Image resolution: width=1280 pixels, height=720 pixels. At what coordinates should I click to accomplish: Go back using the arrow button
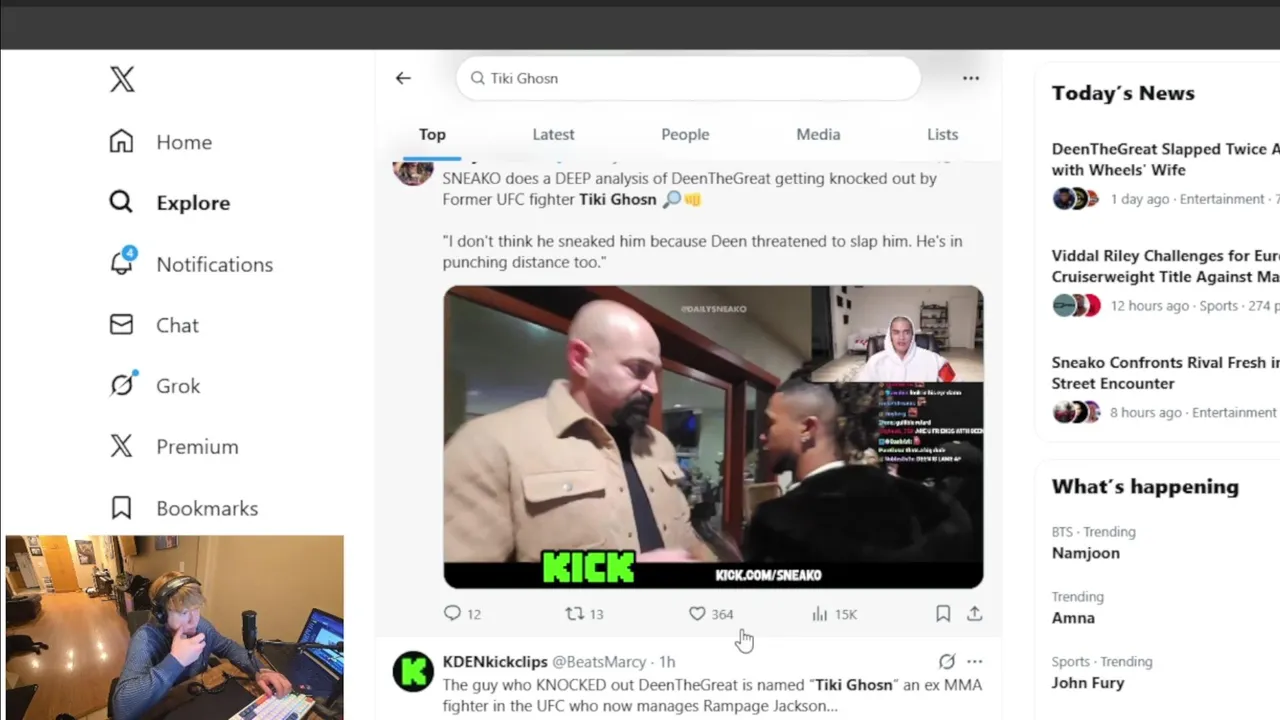pyautogui.click(x=403, y=78)
